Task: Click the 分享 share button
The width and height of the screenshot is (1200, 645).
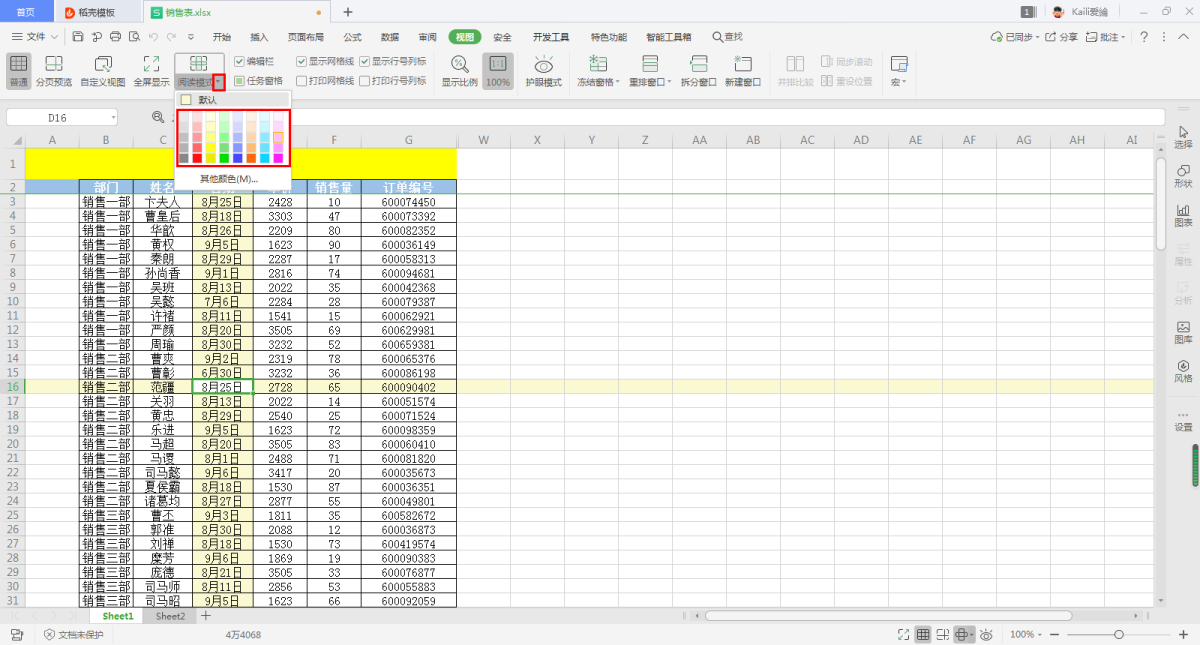Action: tap(1062, 37)
